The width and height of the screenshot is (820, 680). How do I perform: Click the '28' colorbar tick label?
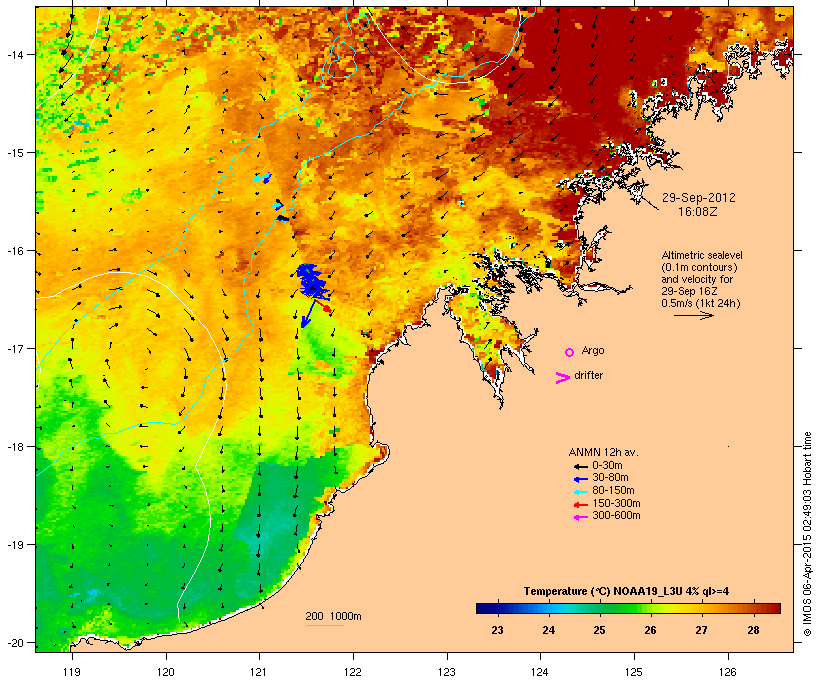pyautogui.click(x=753, y=630)
